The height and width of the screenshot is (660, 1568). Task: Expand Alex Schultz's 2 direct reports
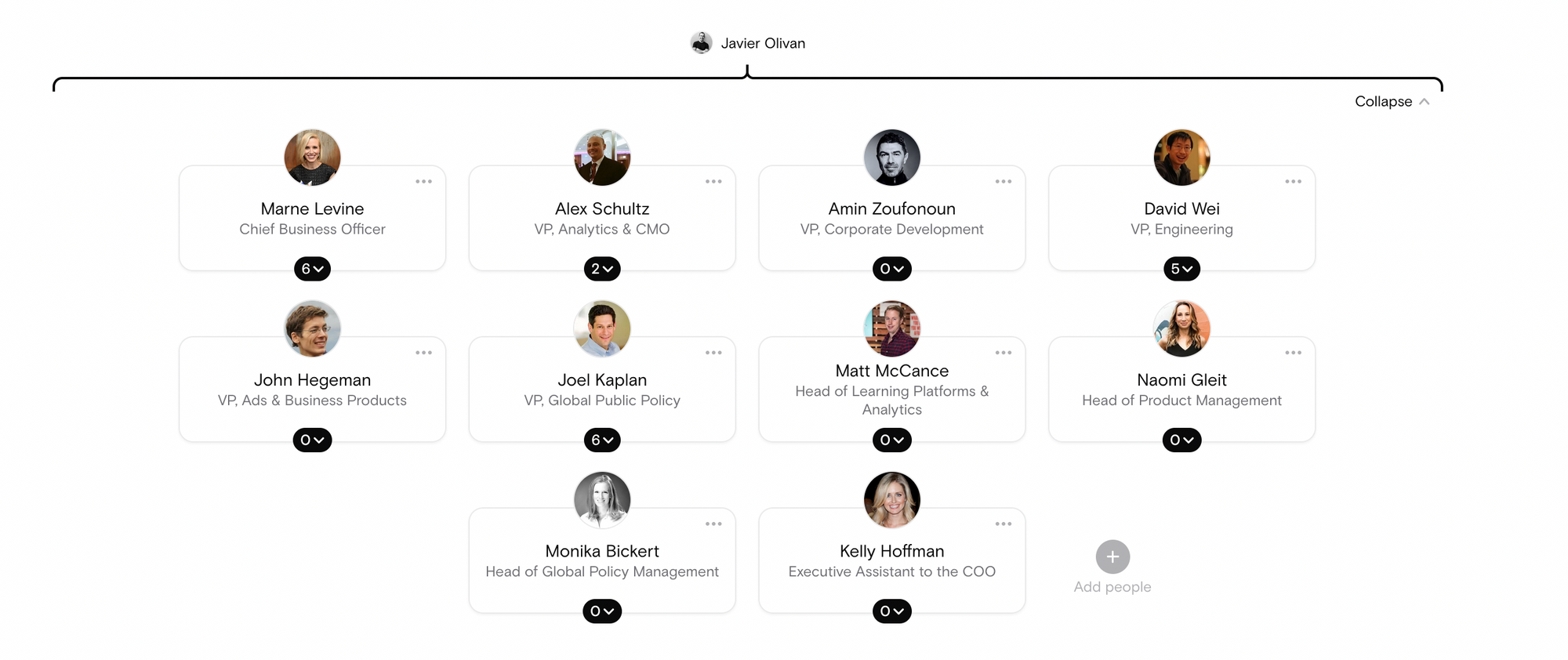click(x=602, y=268)
